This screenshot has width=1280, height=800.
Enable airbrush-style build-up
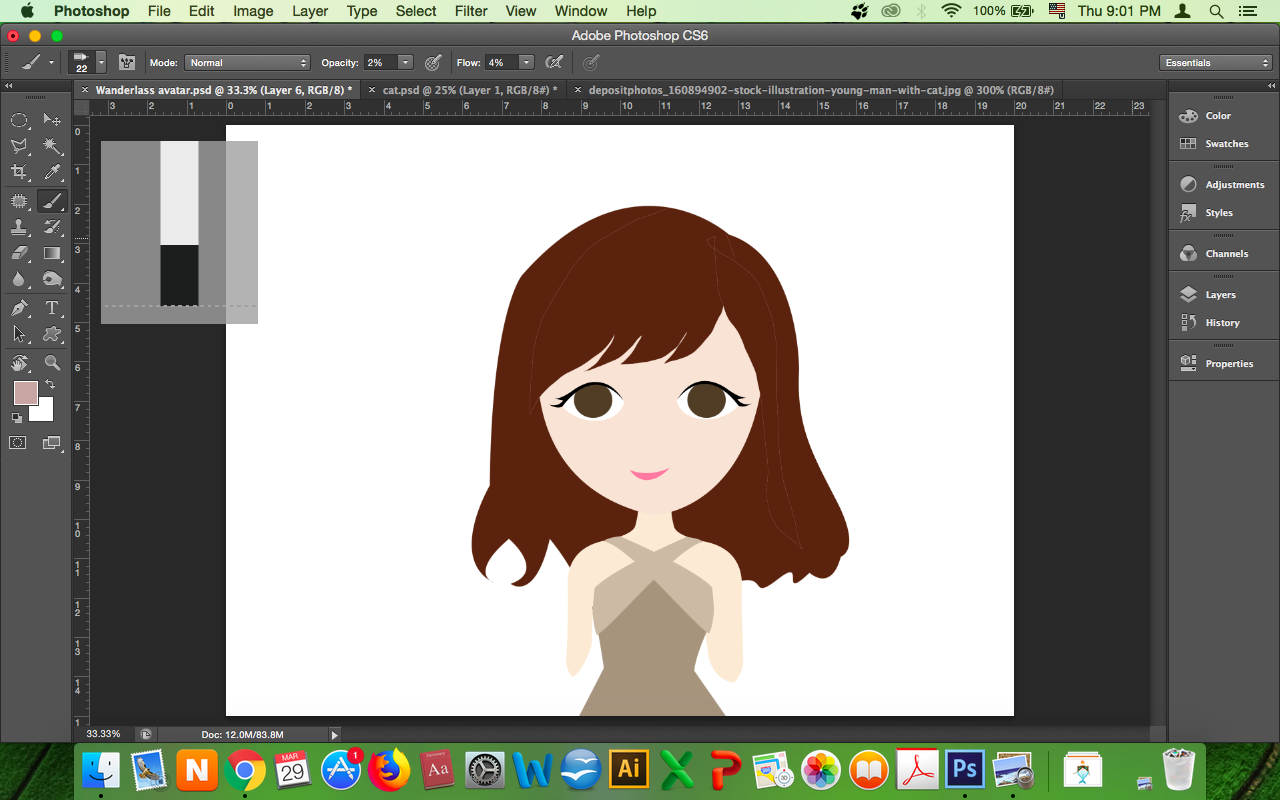(x=553, y=62)
